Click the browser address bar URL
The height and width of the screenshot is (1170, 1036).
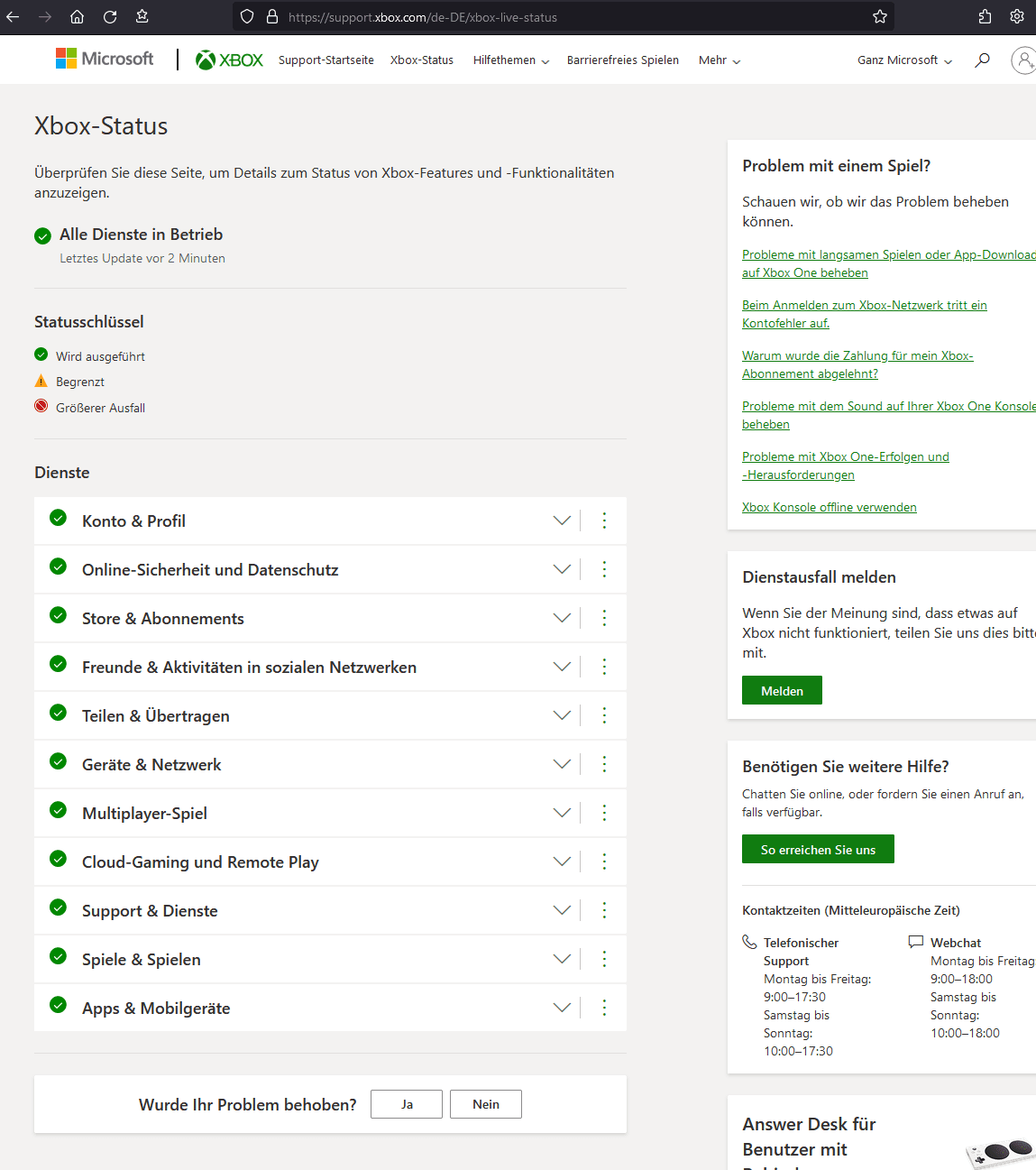click(x=423, y=17)
